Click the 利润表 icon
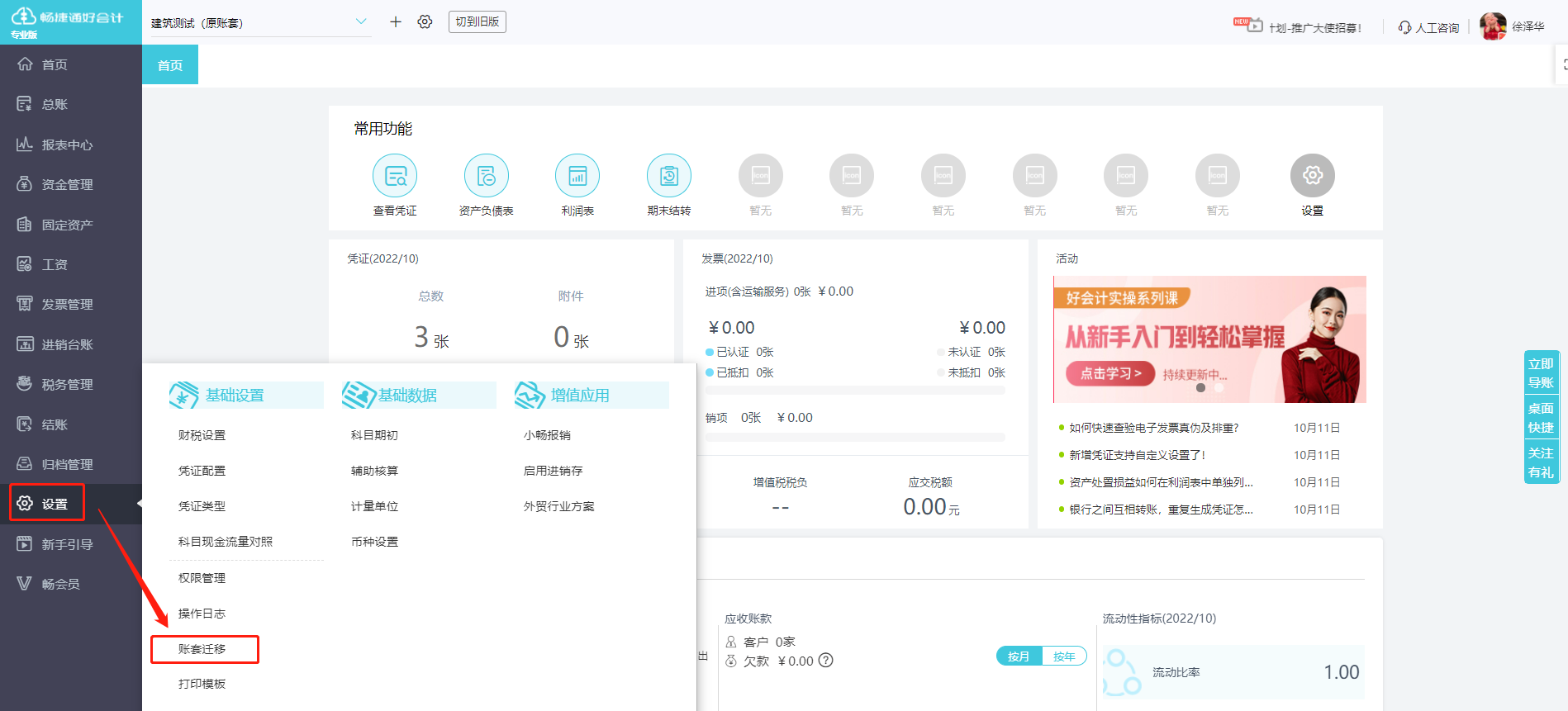1568x711 pixels. pos(577,176)
